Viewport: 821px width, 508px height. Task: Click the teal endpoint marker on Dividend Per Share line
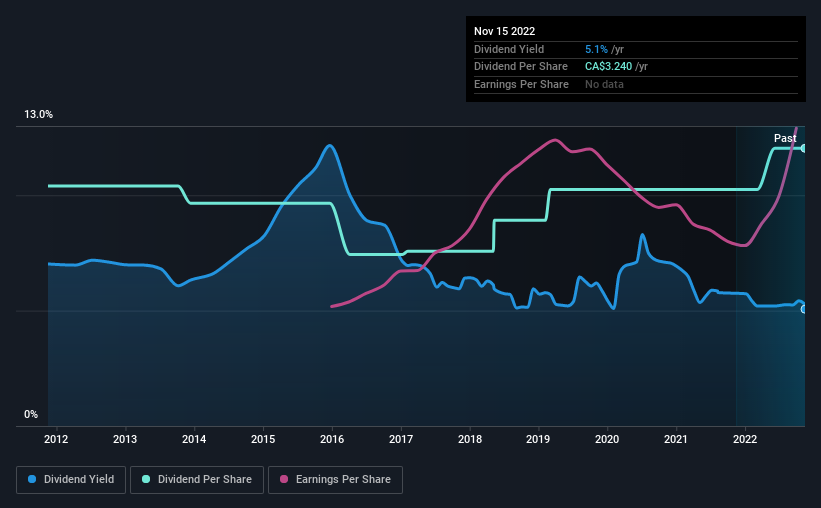[803, 149]
